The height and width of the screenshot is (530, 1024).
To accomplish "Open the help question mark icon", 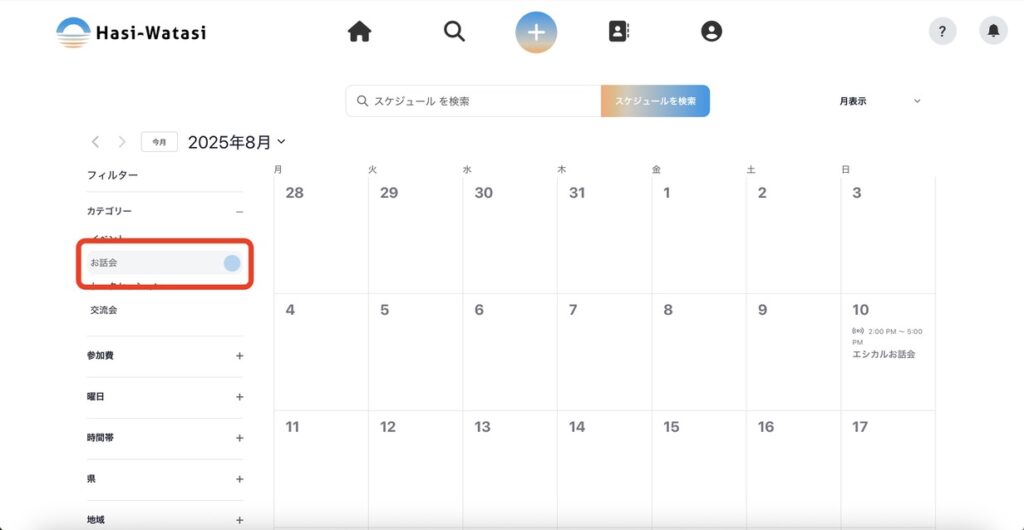I will click(942, 32).
